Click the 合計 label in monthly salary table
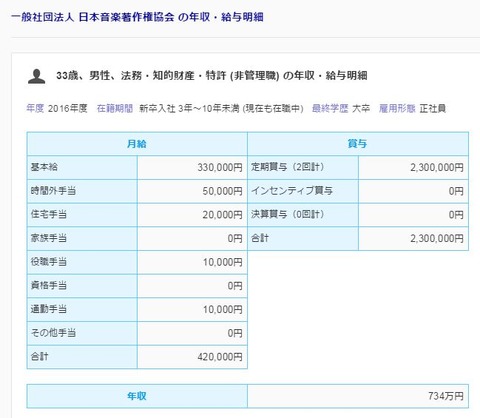480x418 pixels. click(x=39, y=356)
